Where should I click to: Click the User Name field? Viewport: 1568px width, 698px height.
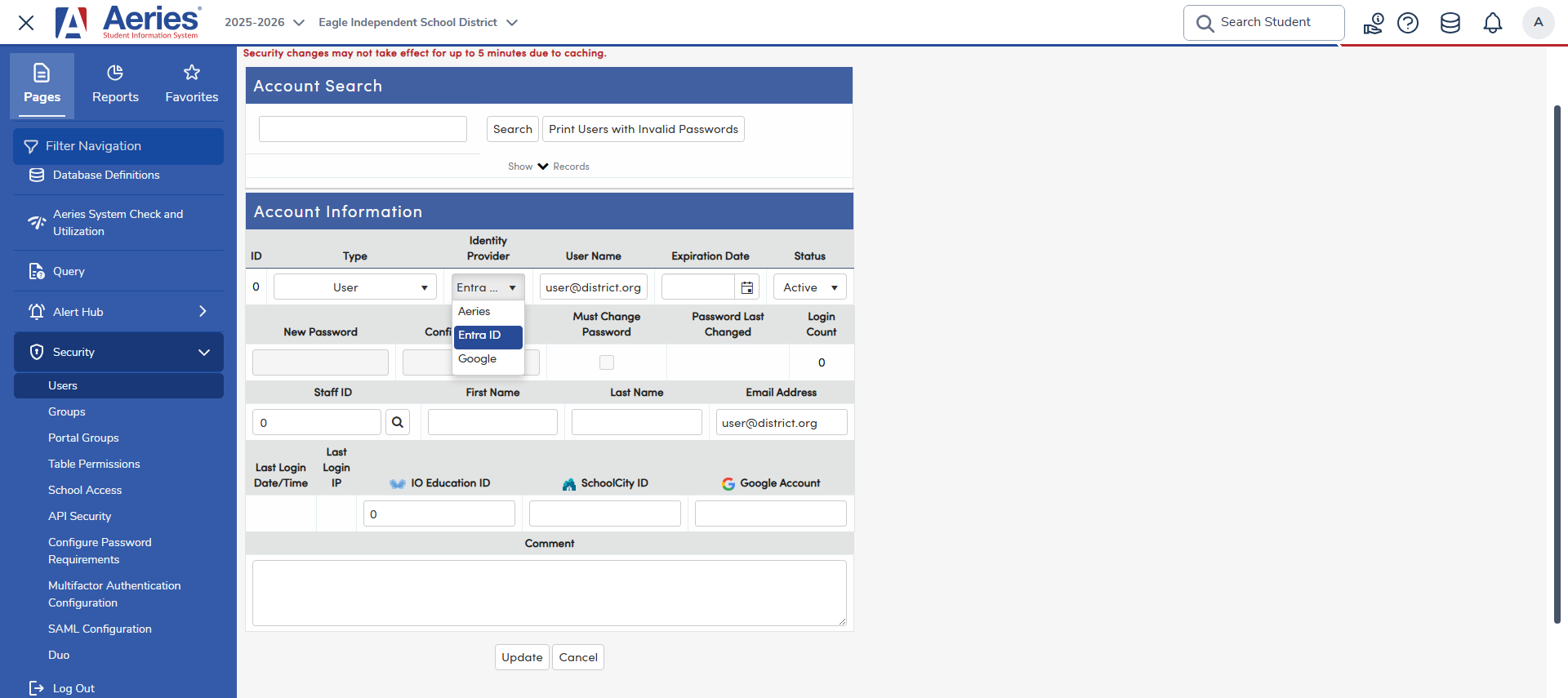594,287
